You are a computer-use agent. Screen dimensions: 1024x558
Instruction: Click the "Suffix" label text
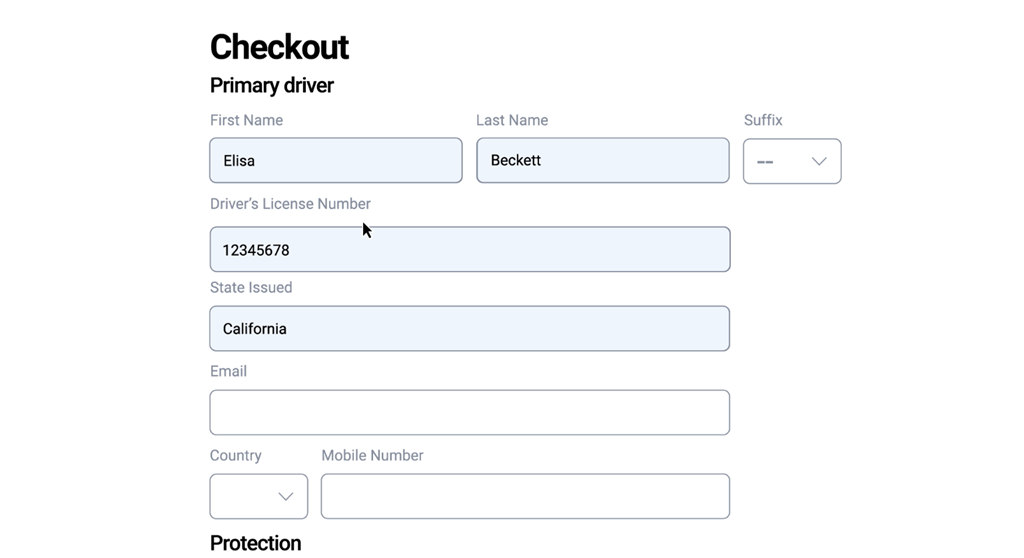pyautogui.click(x=763, y=120)
